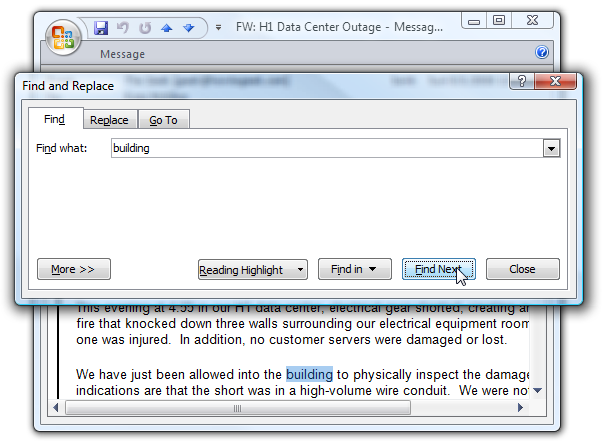Open the Find in dropdown
Screen dimensions: 602x445
tap(355, 269)
